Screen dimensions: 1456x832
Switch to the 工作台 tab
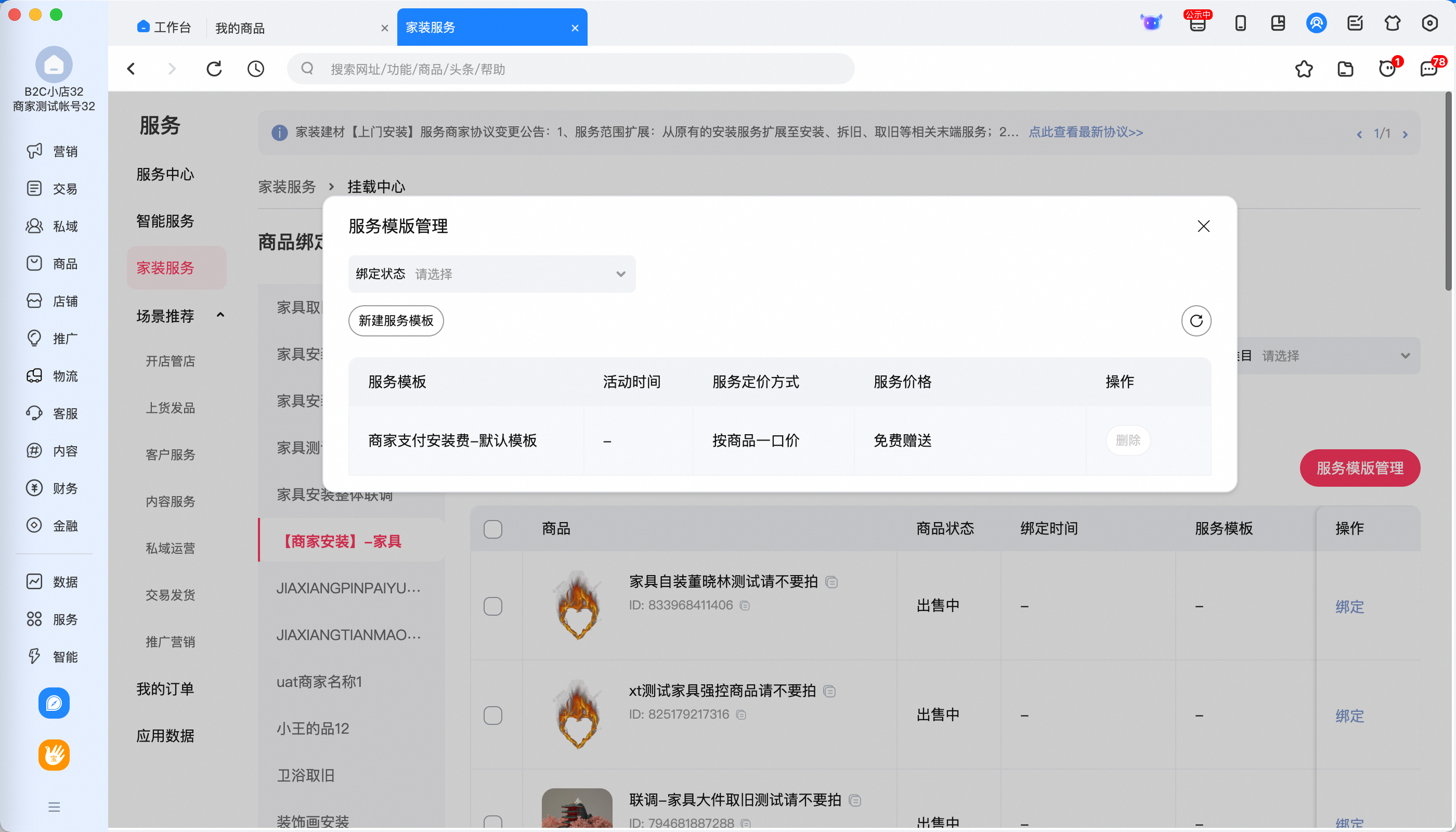tap(164, 27)
